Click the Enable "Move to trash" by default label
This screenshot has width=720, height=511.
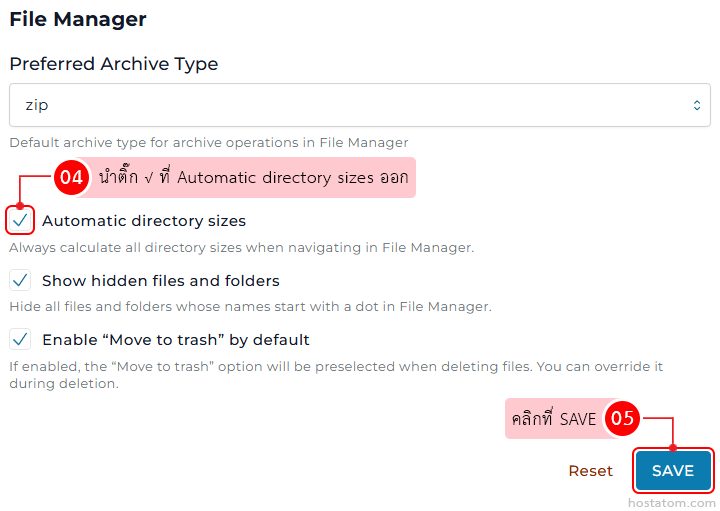click(x=176, y=340)
